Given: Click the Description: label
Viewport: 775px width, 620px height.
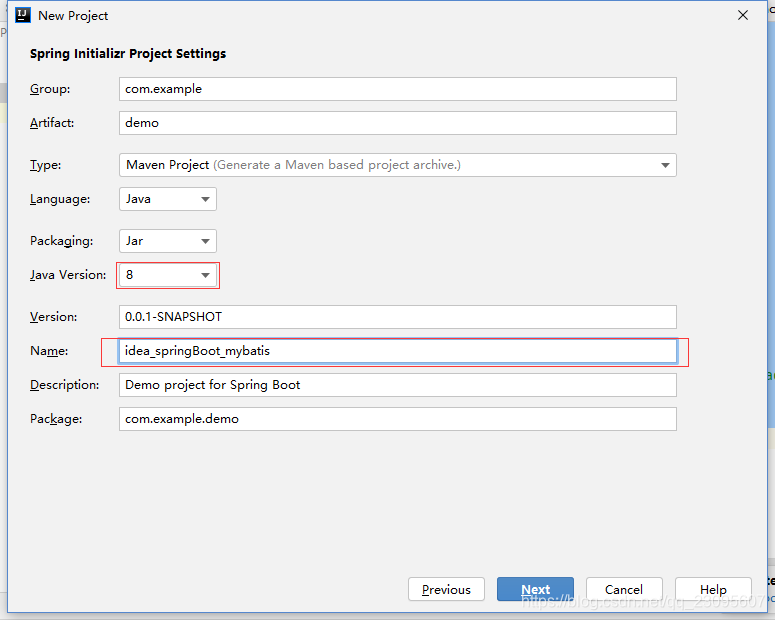Looking at the screenshot, I should point(64,385).
